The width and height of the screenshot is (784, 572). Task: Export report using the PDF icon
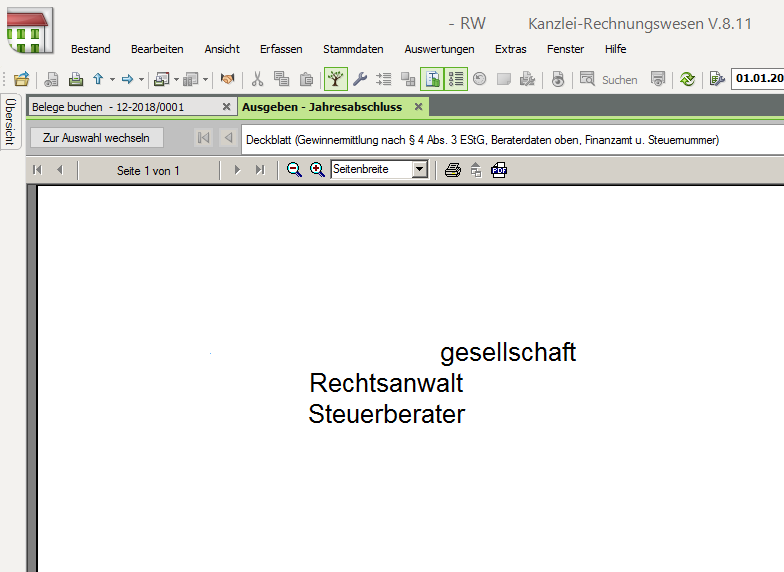pyautogui.click(x=499, y=170)
